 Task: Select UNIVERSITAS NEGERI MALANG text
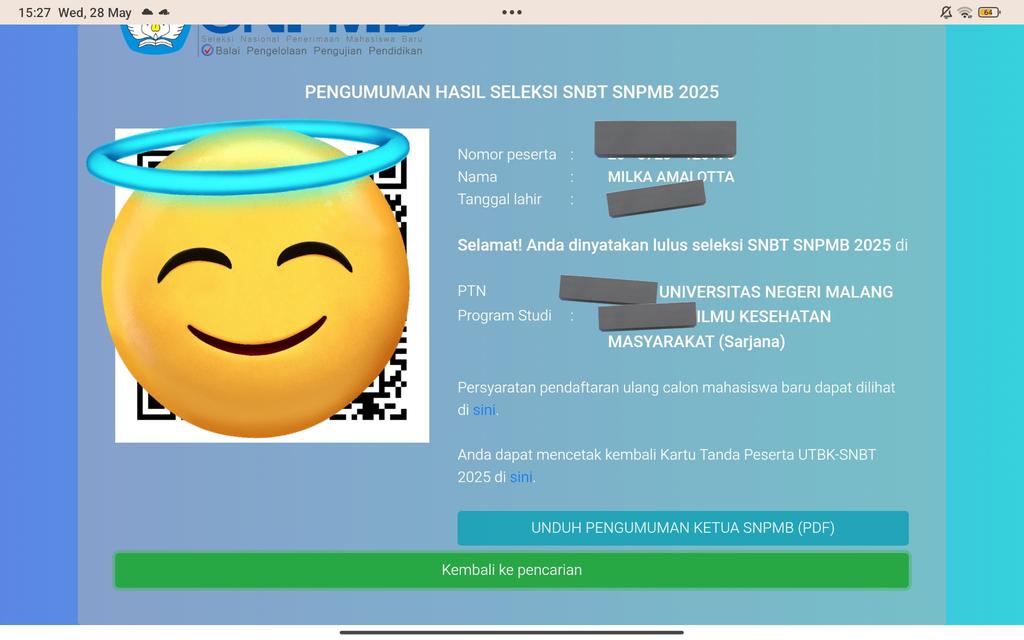coord(776,292)
